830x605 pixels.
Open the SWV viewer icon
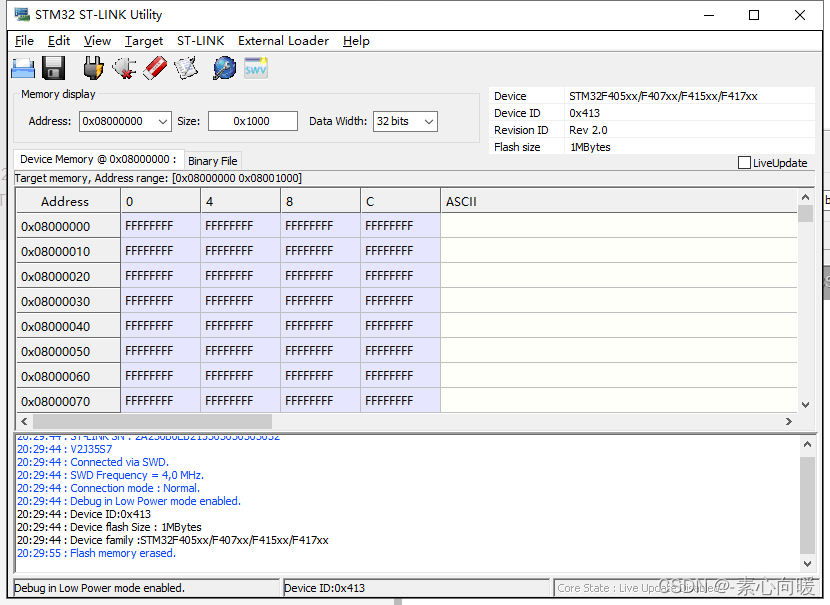click(x=256, y=68)
